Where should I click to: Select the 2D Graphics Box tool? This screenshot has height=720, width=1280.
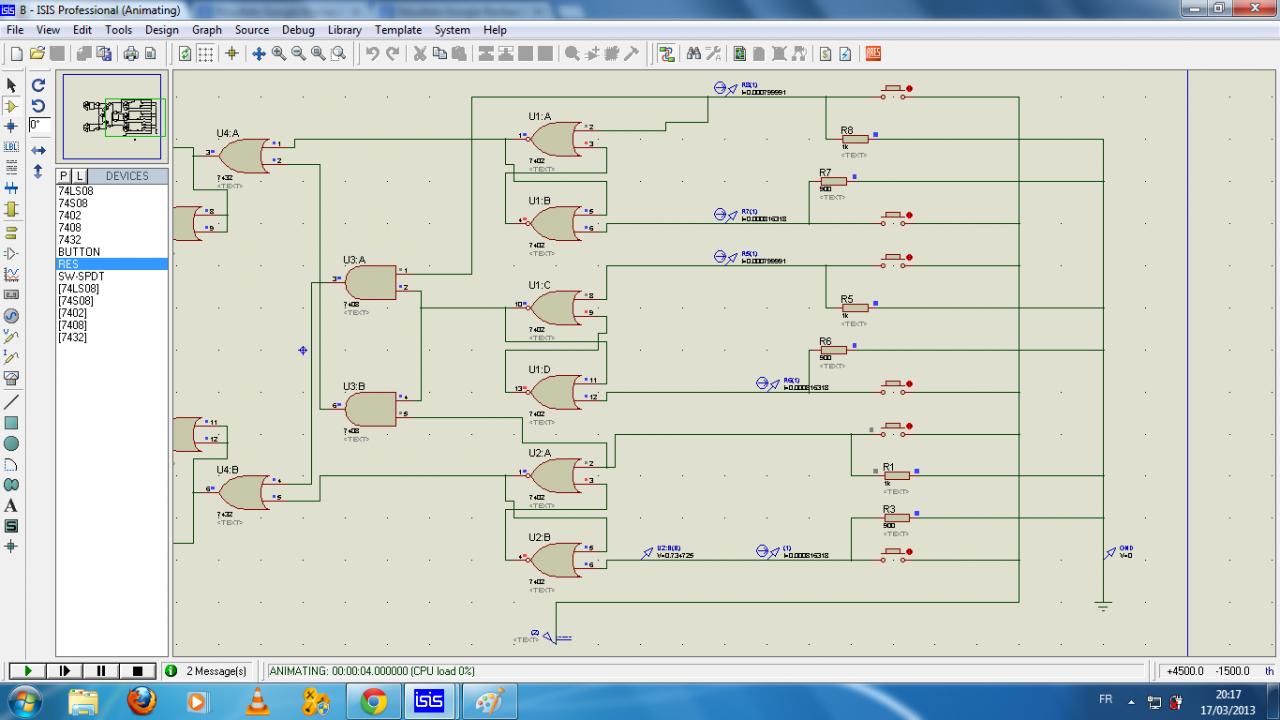12,423
